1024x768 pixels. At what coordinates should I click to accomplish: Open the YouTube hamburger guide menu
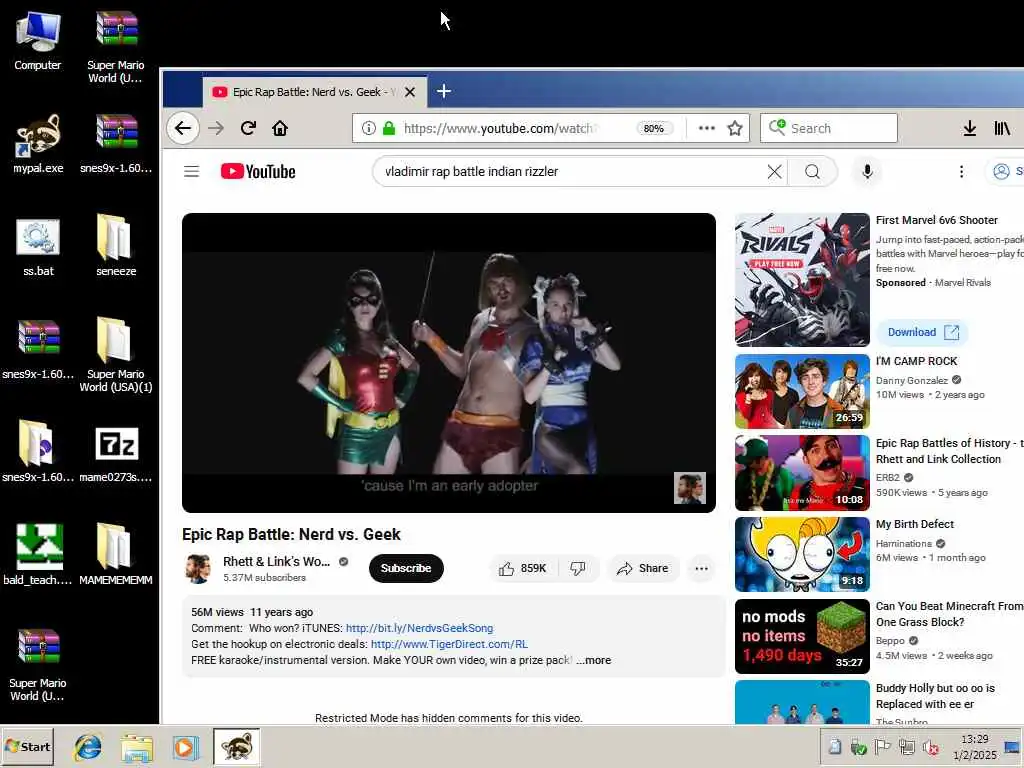coord(191,172)
